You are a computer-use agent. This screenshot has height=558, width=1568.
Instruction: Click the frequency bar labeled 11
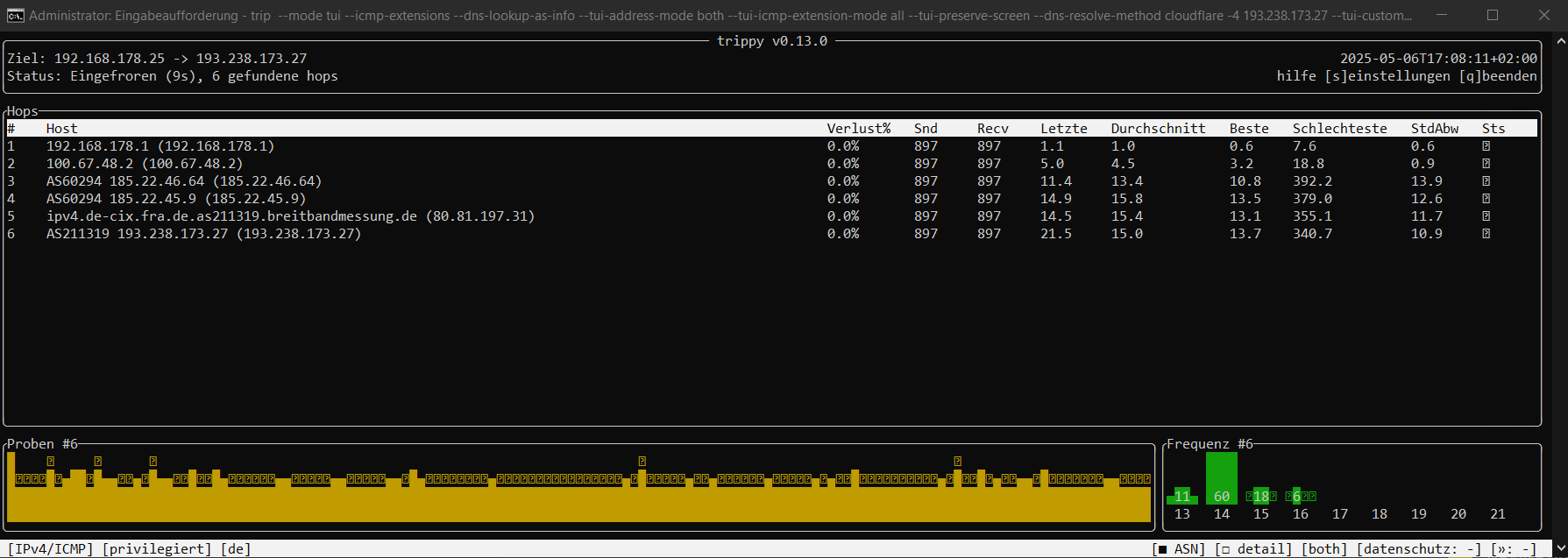coord(1182,496)
